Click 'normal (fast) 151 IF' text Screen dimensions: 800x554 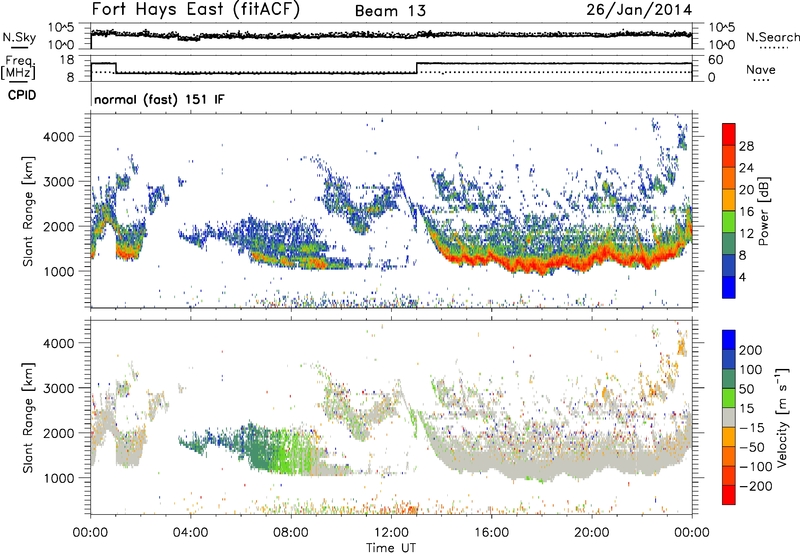(159, 100)
